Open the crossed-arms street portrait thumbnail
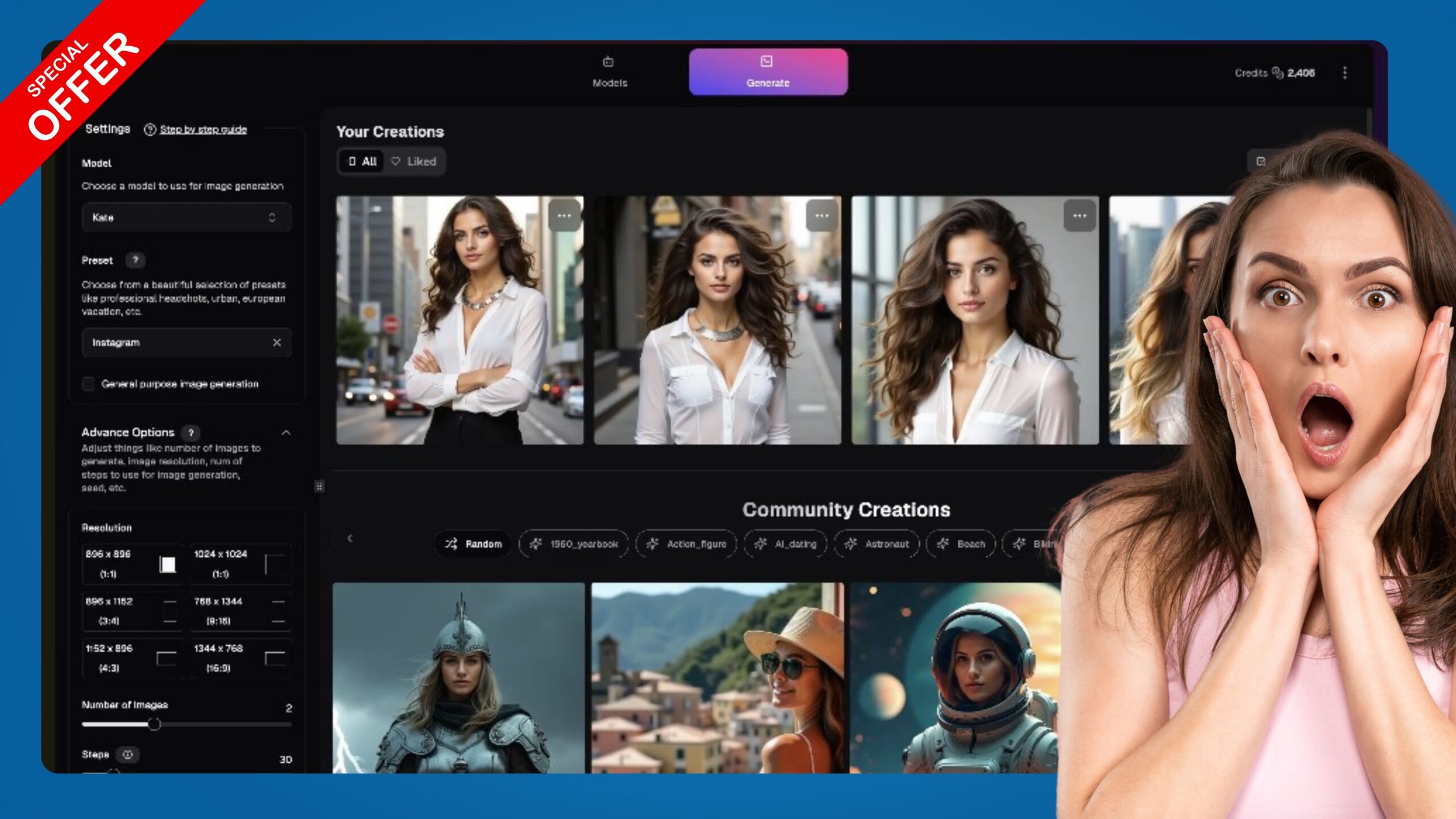This screenshot has width=1456, height=819. (x=460, y=320)
